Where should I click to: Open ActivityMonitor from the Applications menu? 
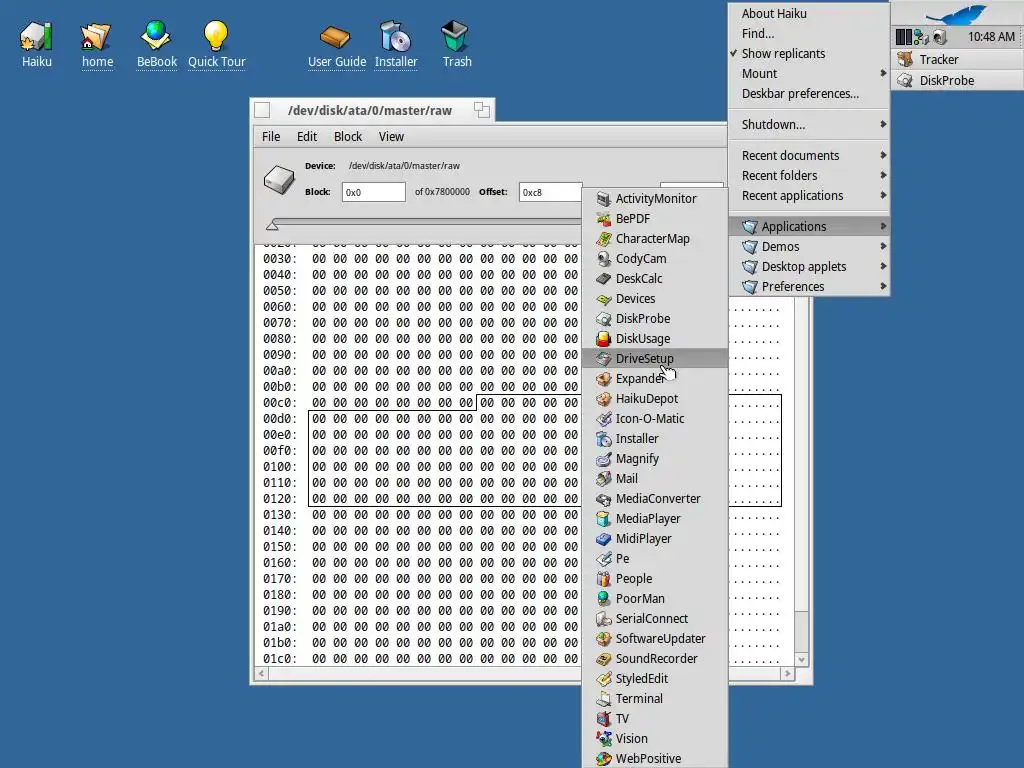click(655, 199)
